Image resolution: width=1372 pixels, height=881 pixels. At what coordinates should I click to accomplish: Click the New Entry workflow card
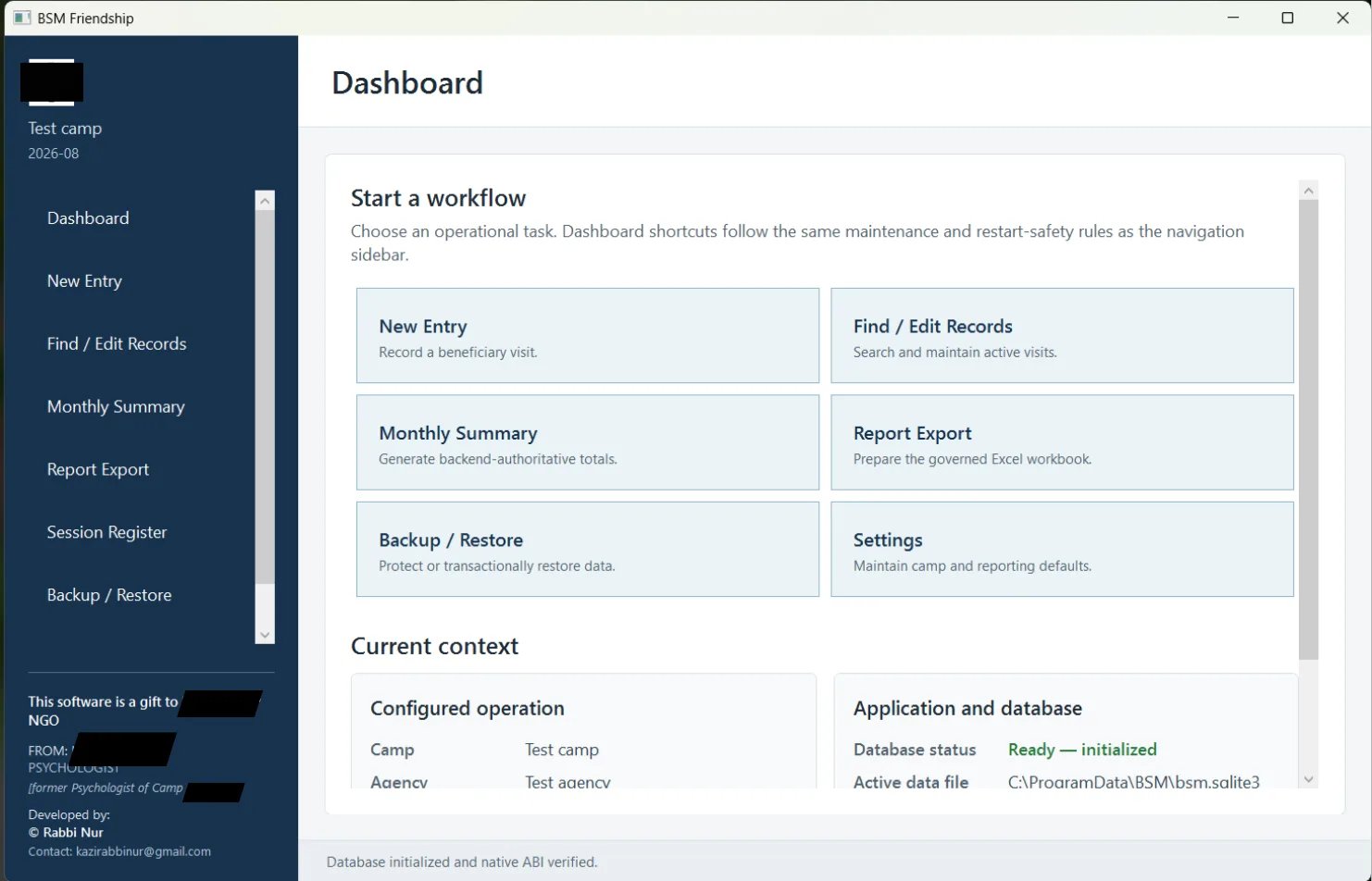(588, 335)
